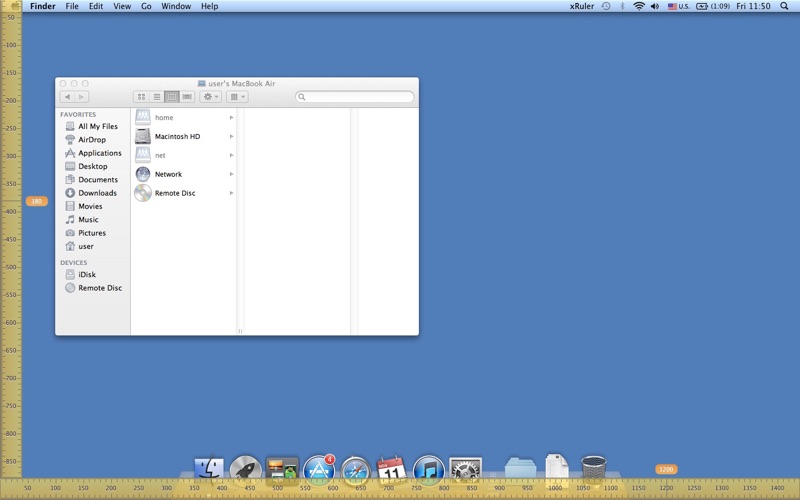The height and width of the screenshot is (500, 800).
Task: Switch to list view in Finder toolbar
Action: click(157, 96)
